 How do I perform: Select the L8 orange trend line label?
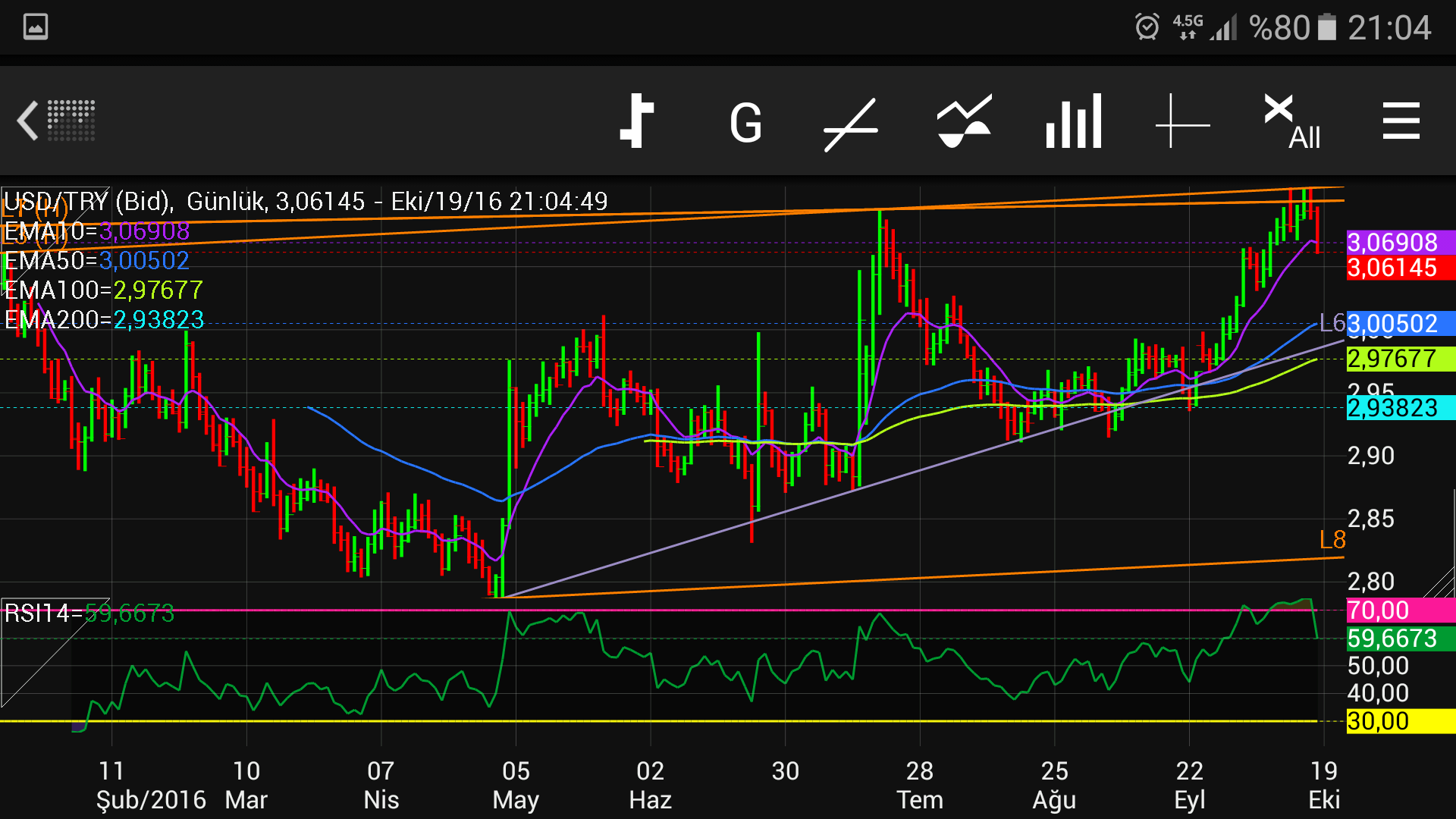click(x=1332, y=540)
